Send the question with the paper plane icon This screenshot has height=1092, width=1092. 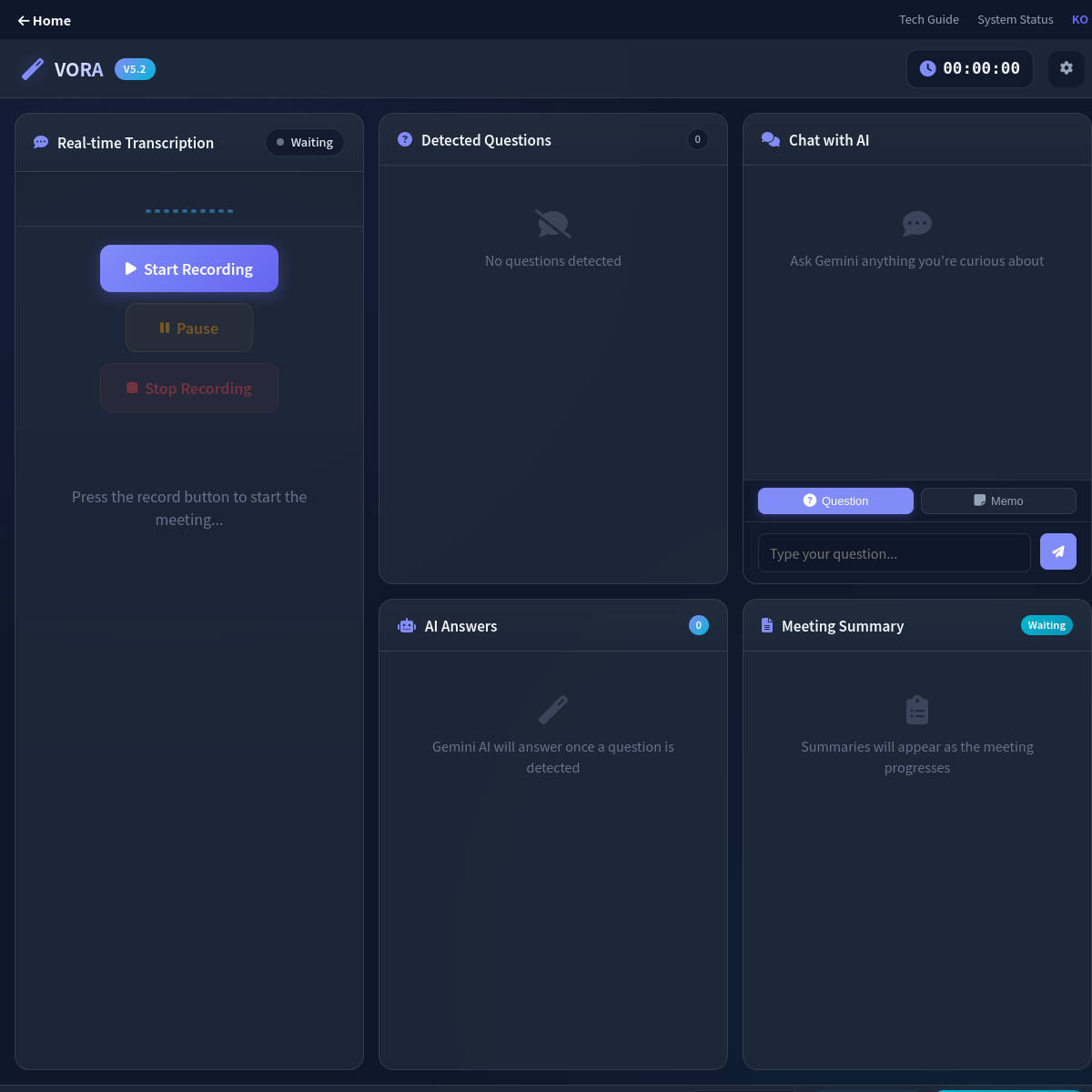1057,551
